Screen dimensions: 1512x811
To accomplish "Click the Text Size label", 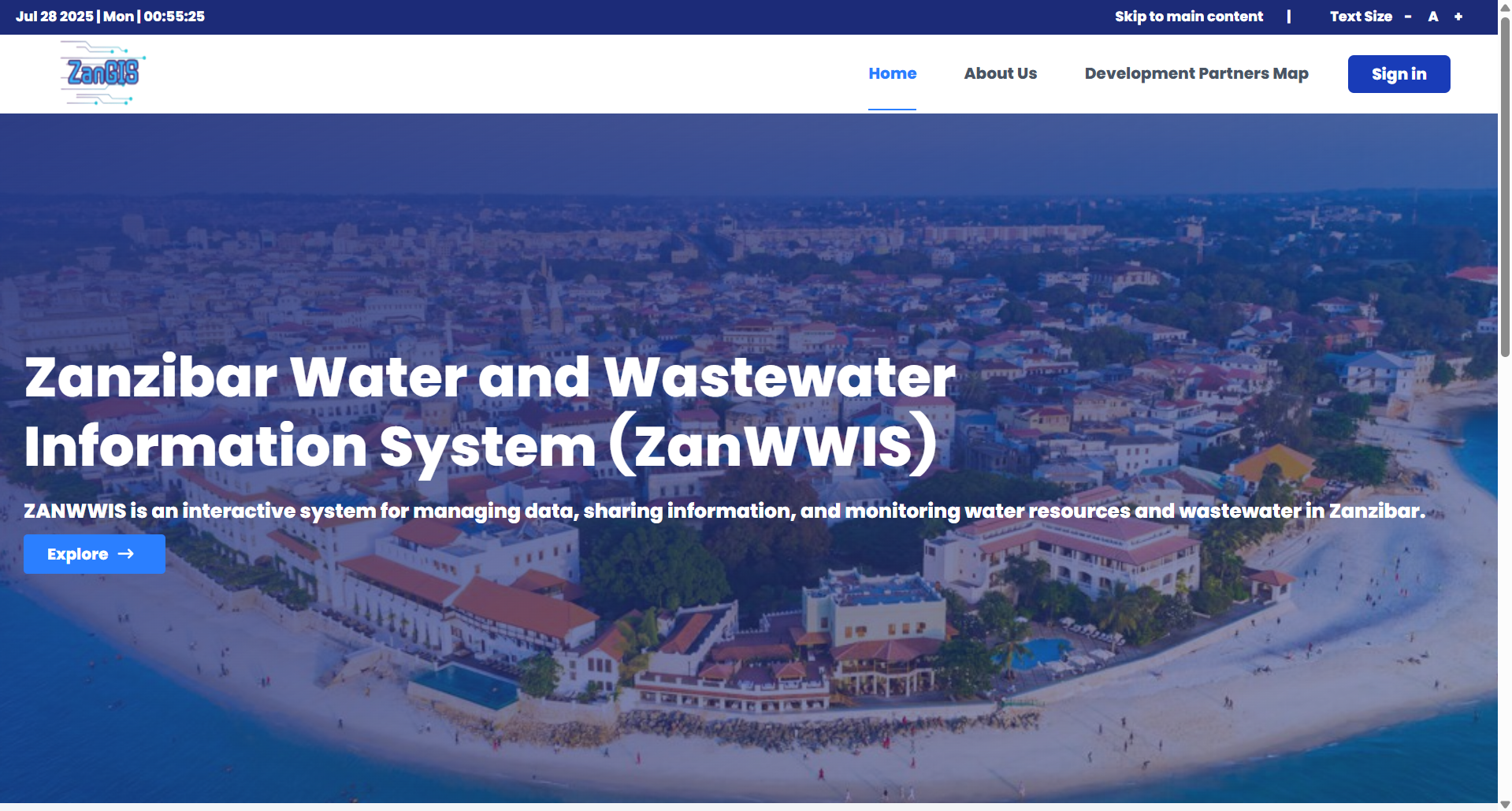I will tap(1361, 17).
